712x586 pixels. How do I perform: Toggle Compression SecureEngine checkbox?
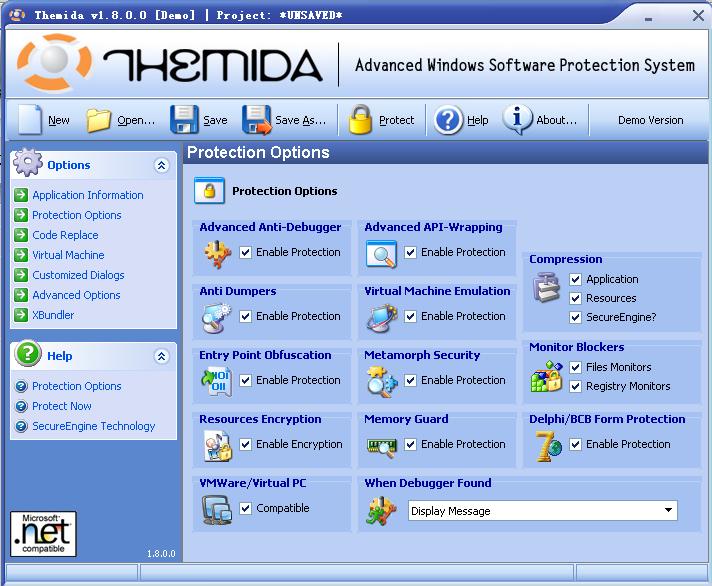(575, 317)
